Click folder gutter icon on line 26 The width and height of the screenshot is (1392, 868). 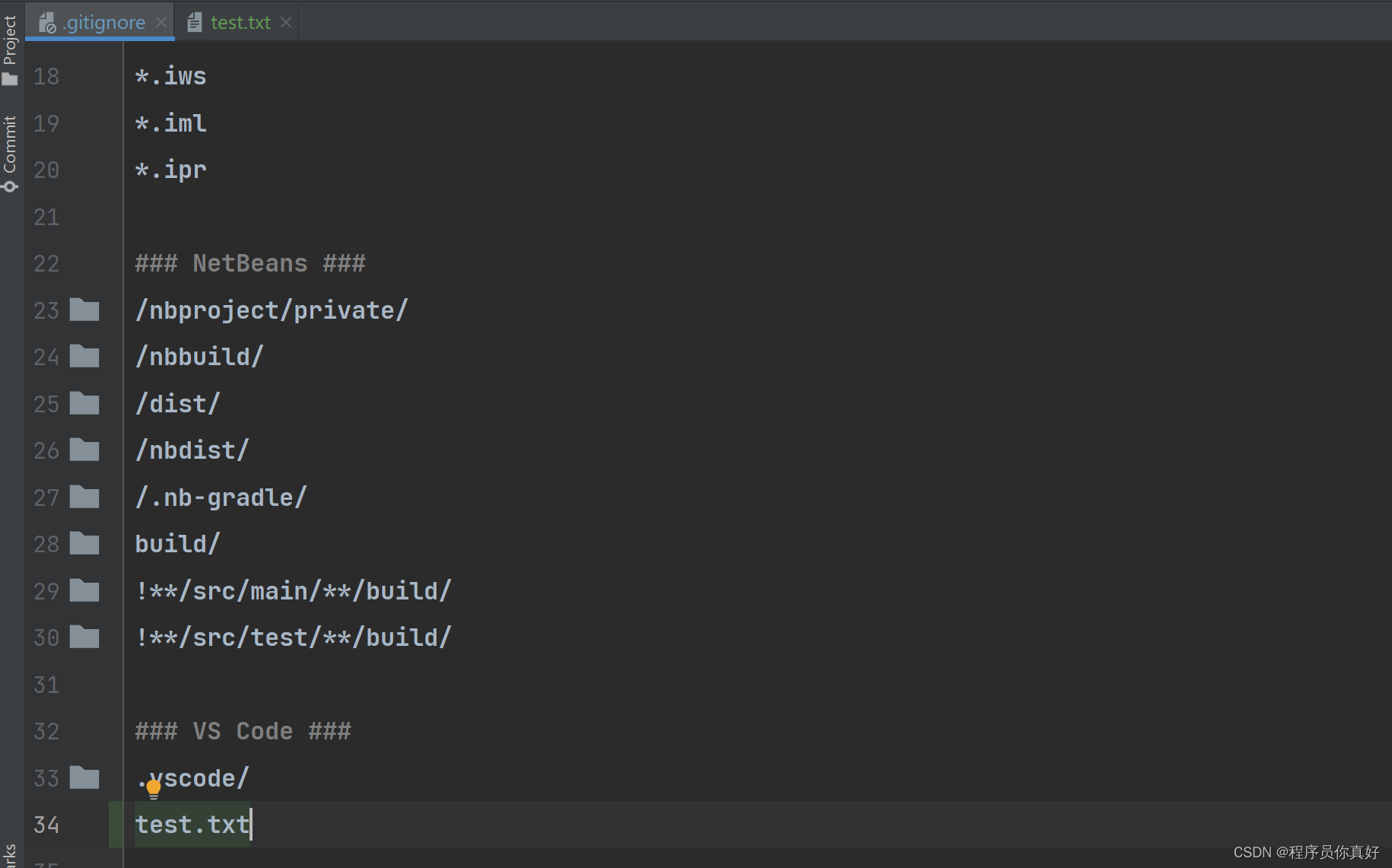(x=84, y=450)
